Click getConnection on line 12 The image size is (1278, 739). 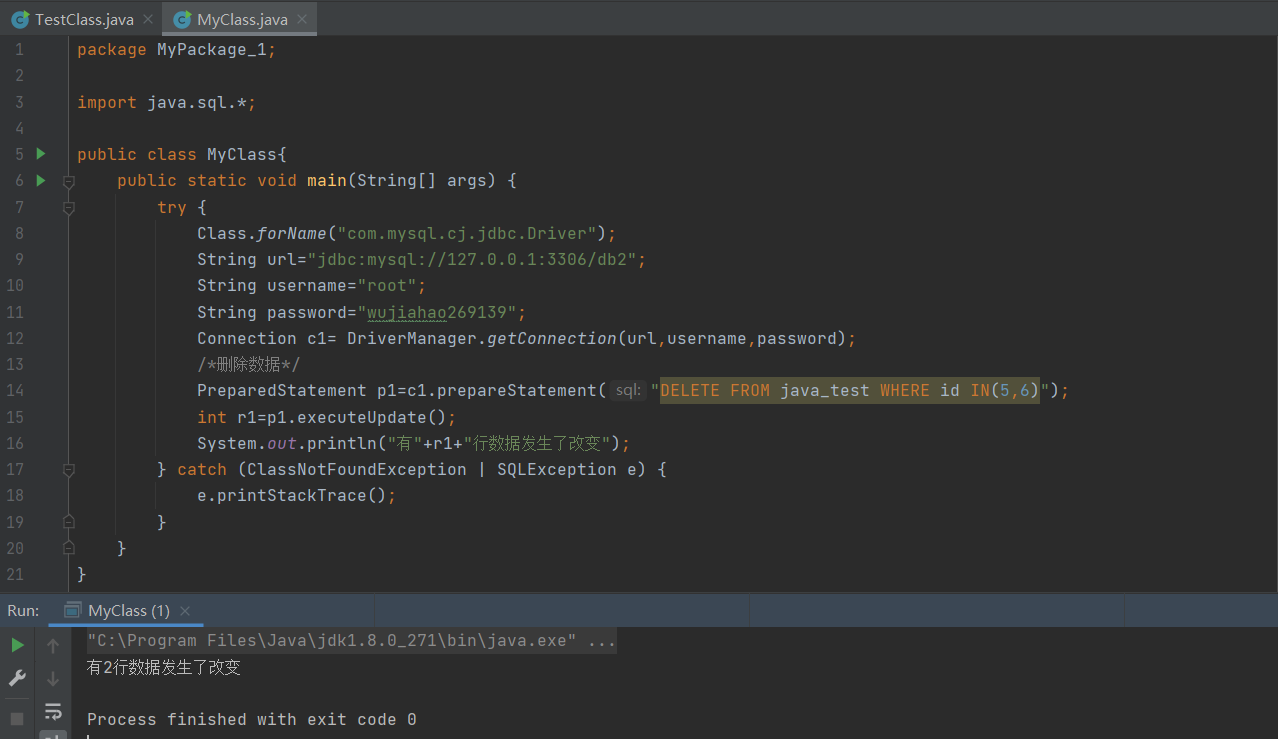[551, 338]
